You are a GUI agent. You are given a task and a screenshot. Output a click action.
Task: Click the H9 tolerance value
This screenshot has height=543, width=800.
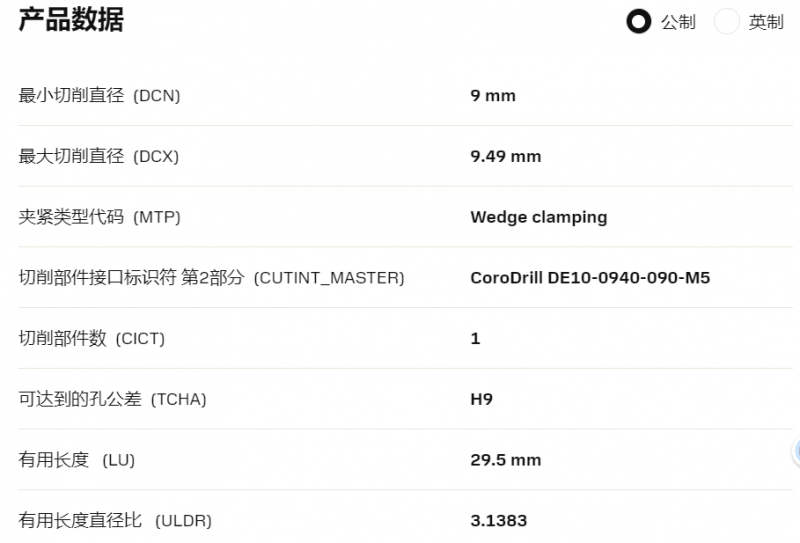(482, 399)
